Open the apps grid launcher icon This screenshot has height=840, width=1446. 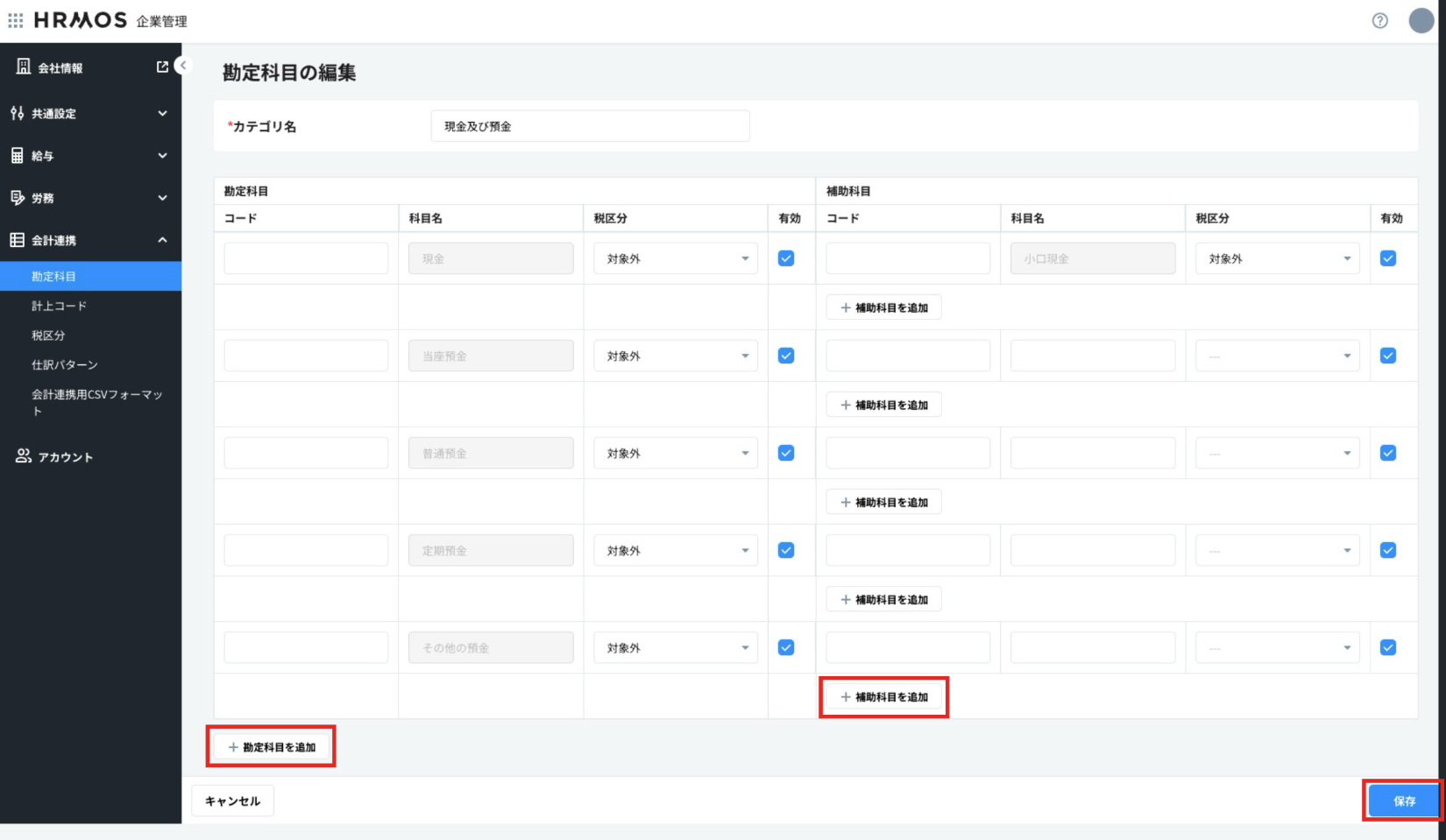(x=16, y=20)
